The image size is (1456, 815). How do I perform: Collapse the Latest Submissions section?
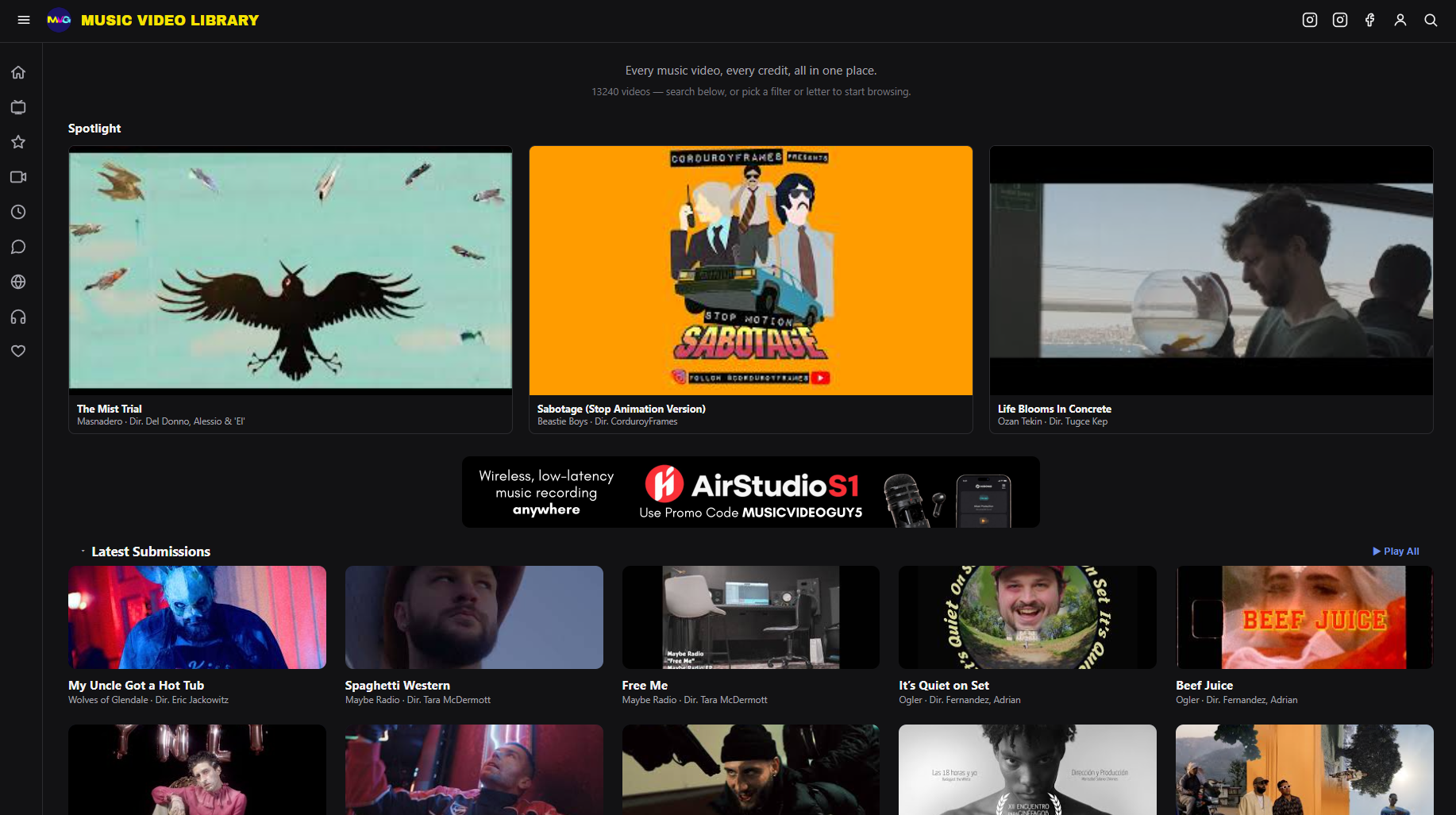pos(83,551)
